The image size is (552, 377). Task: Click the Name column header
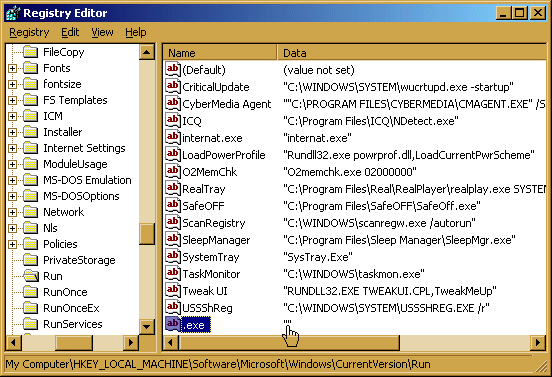(x=220, y=53)
